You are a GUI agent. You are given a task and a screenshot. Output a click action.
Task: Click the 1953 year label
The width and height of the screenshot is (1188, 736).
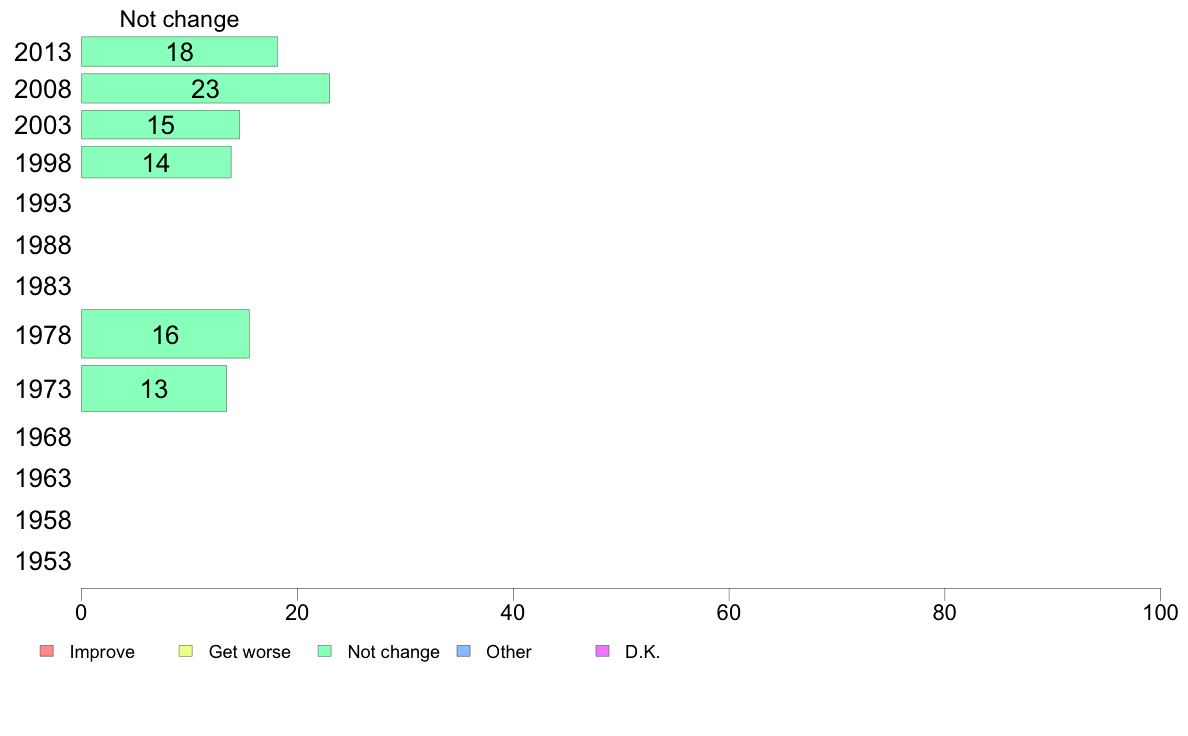(x=43, y=562)
